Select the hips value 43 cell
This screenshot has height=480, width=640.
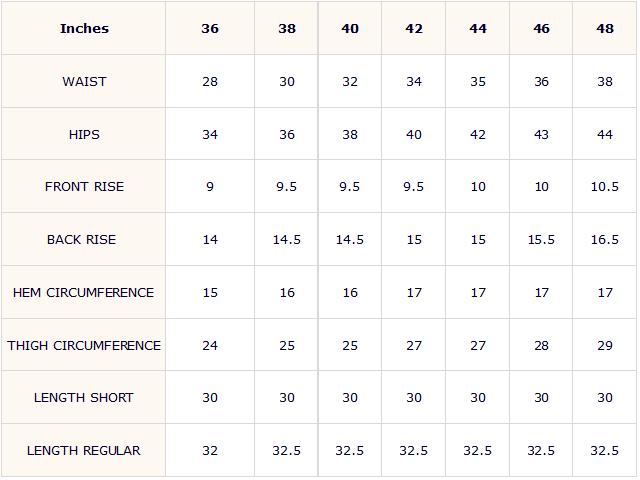pos(541,134)
